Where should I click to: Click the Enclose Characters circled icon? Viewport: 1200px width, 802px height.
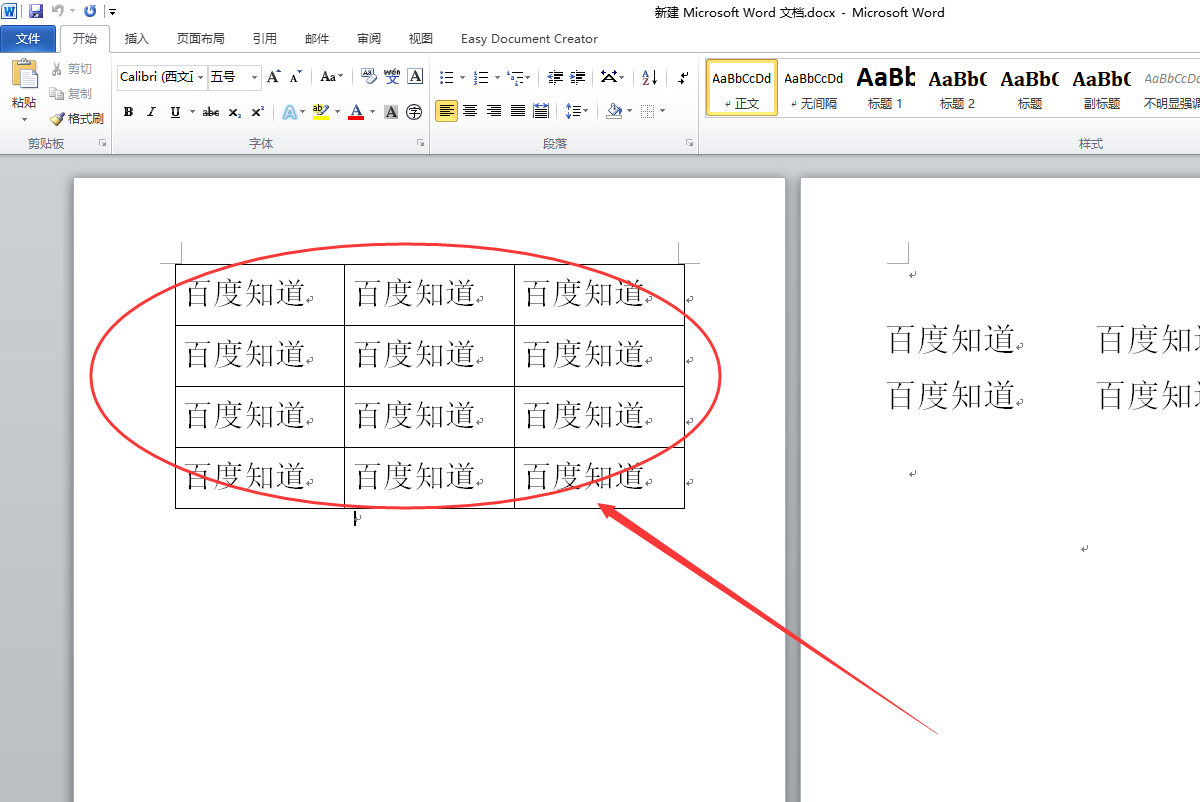click(415, 112)
